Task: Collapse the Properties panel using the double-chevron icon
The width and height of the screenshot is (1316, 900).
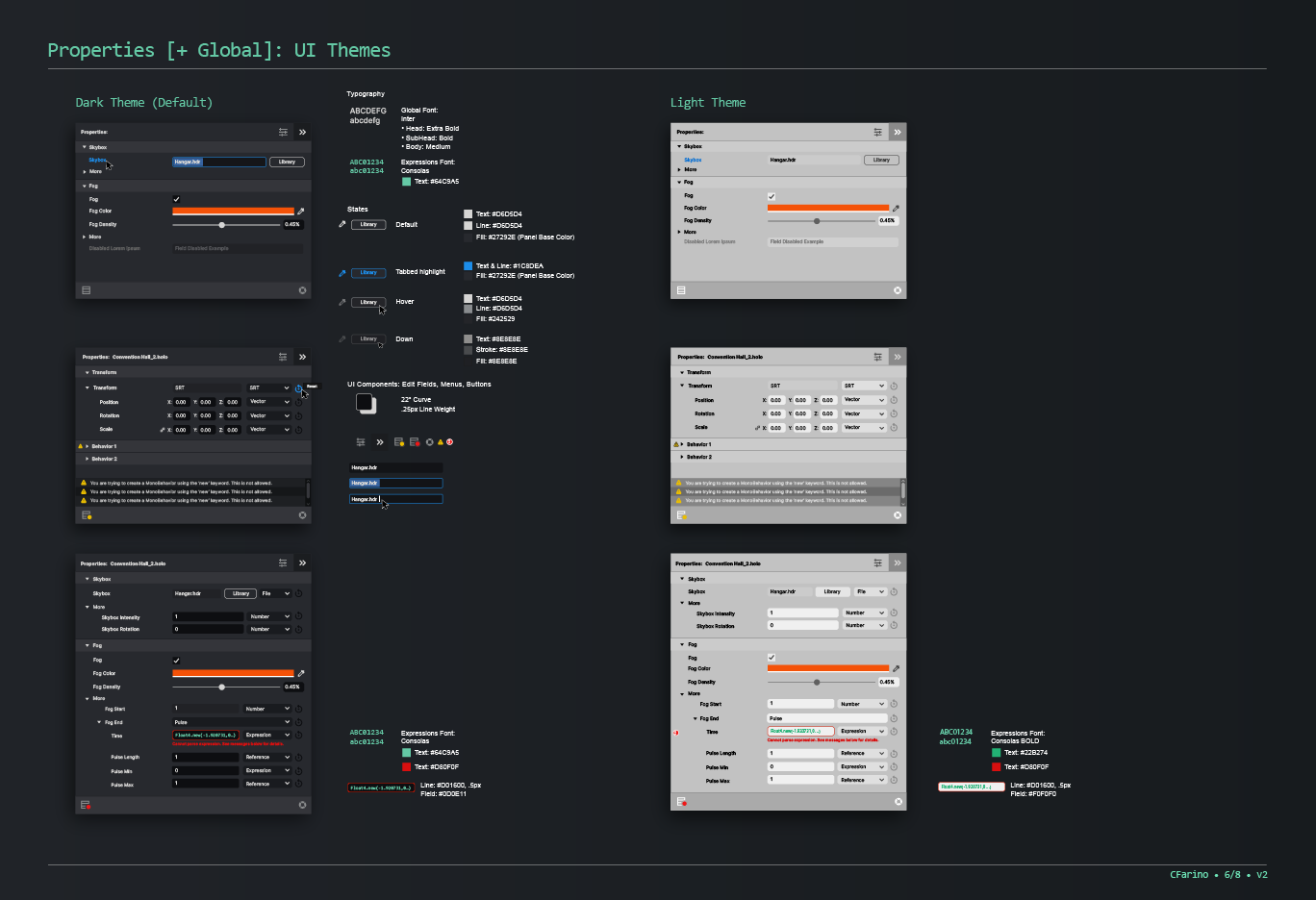Action: [x=302, y=132]
